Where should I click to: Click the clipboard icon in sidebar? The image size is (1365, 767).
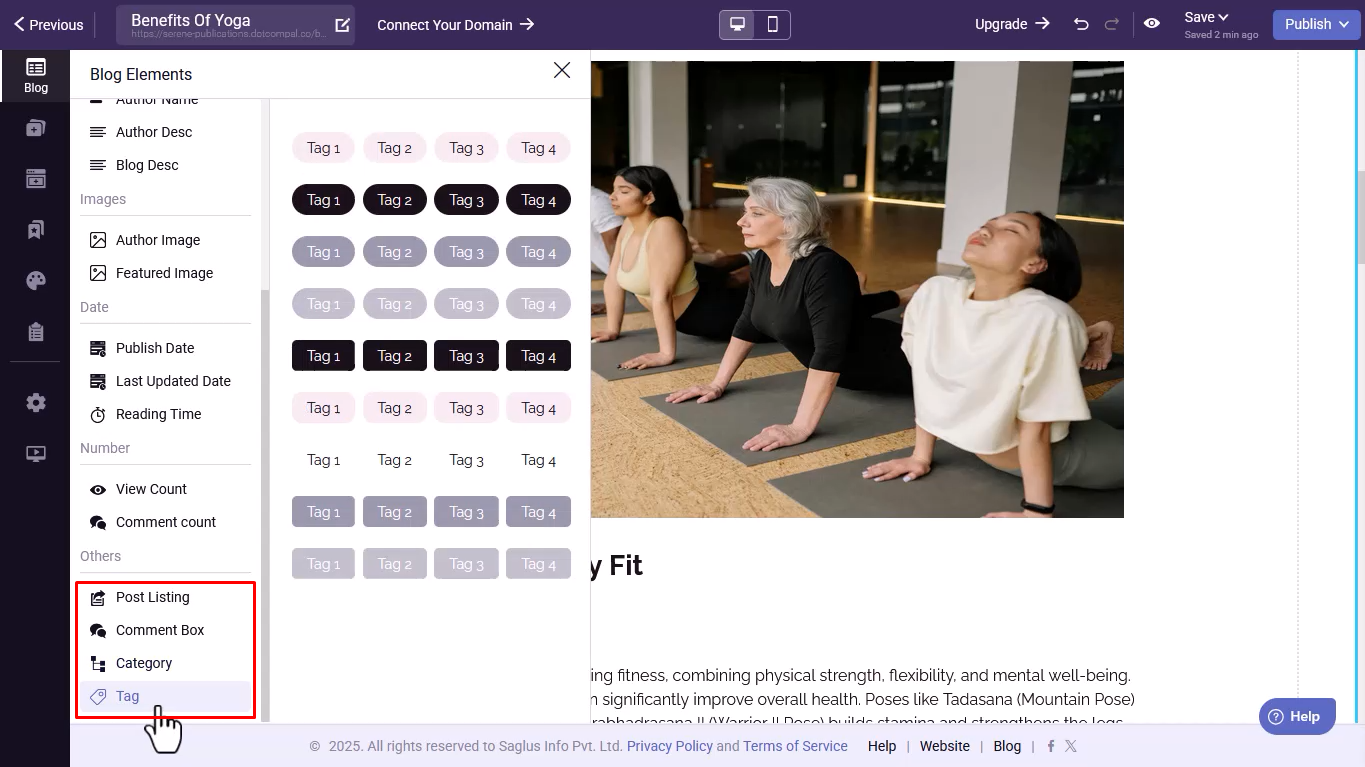click(36, 332)
